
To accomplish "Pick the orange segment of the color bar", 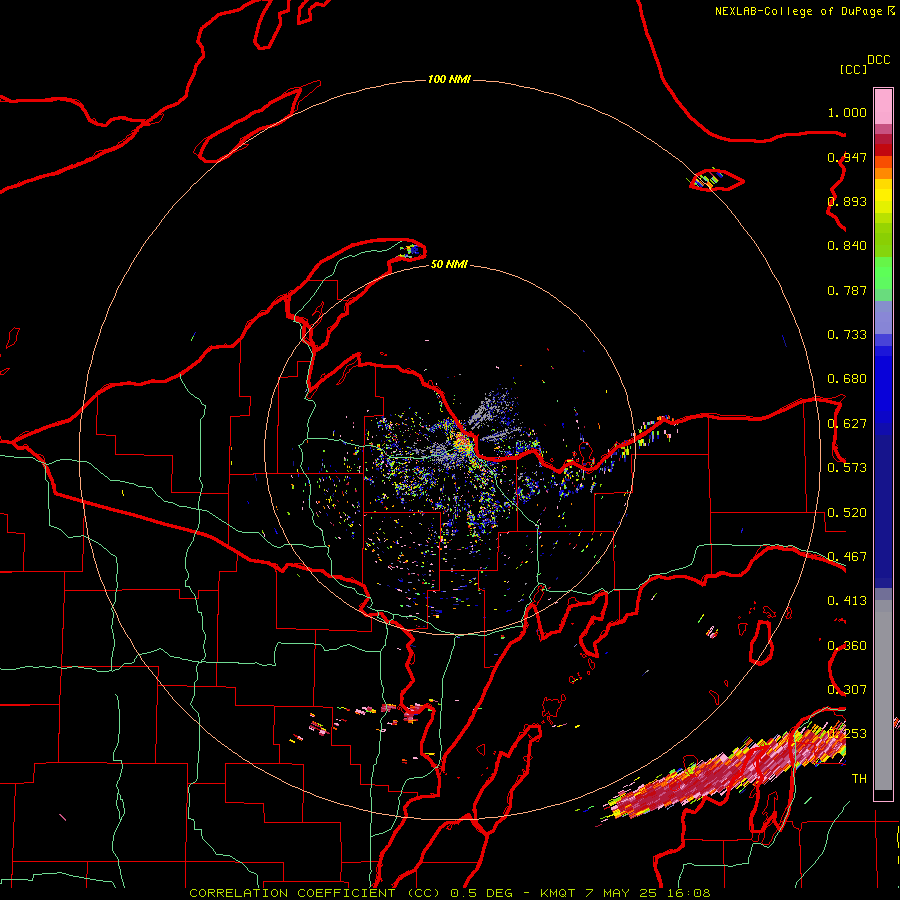I will click(x=883, y=168).
